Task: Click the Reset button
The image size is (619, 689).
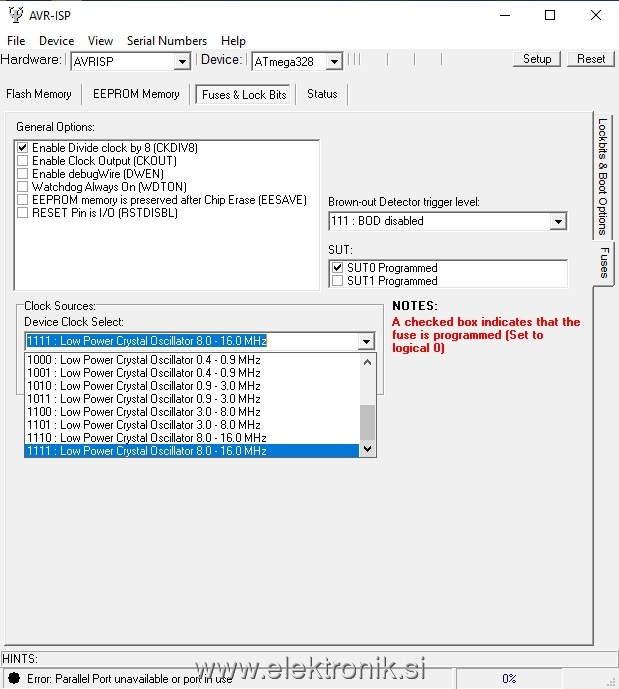Action: 591,59
